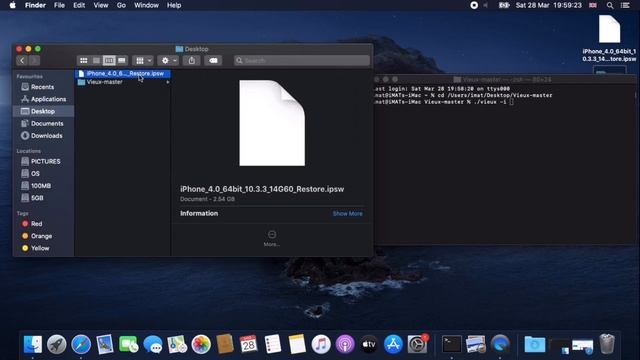The image size is (640, 360).
Task: Click the volume icon in the menu bar
Action: click(x=486, y=5)
